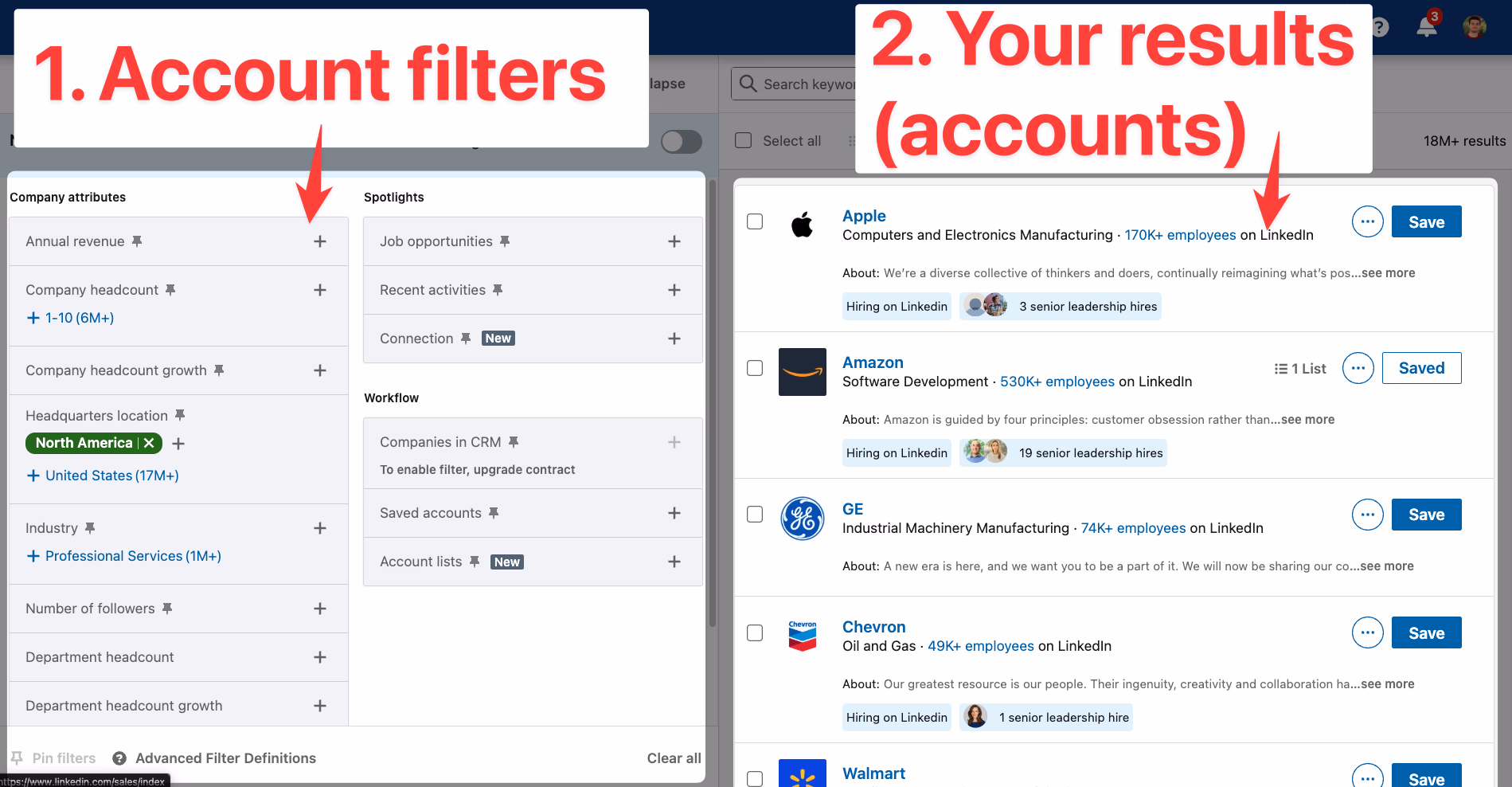Open the notifications bell icon
Image resolution: width=1512 pixels, height=787 pixels.
coord(1426,26)
